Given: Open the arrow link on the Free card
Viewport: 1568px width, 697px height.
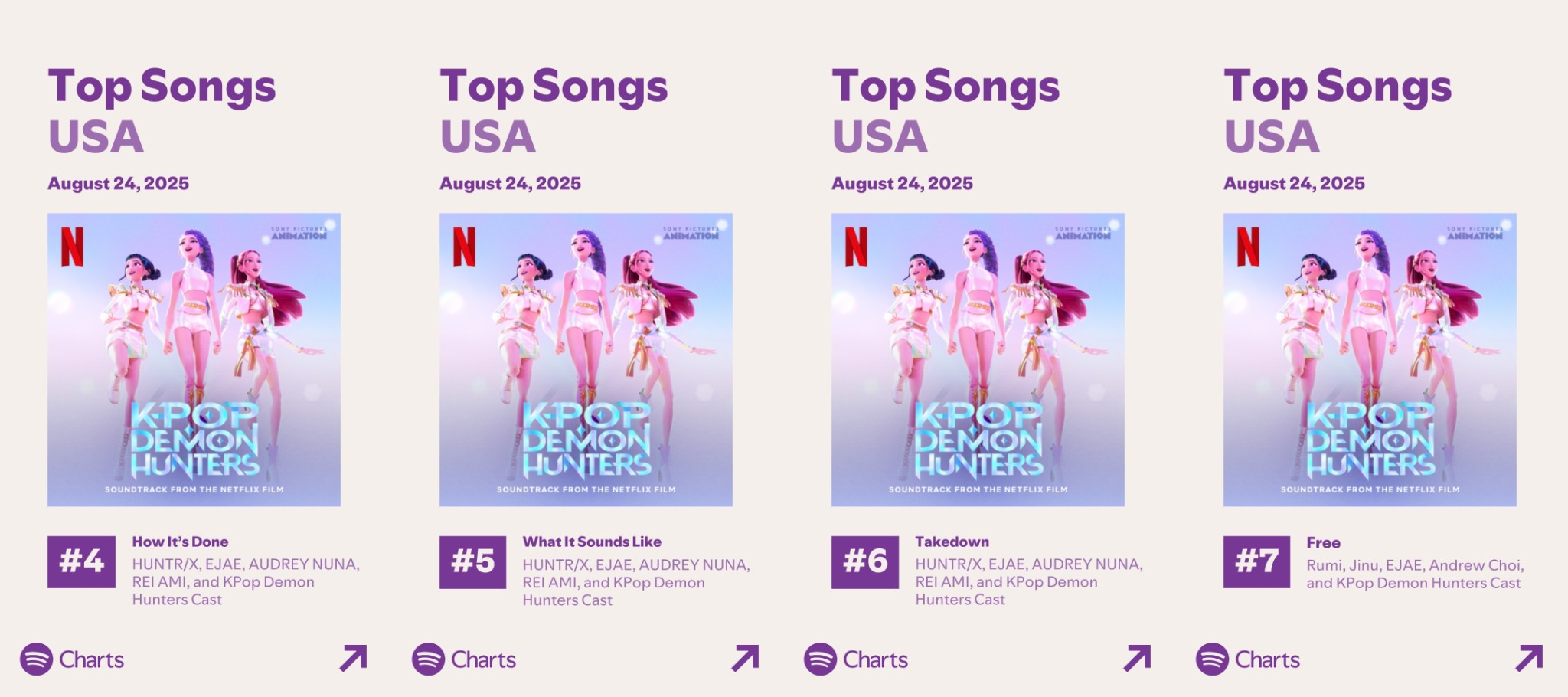Looking at the screenshot, I should (x=1530, y=658).
